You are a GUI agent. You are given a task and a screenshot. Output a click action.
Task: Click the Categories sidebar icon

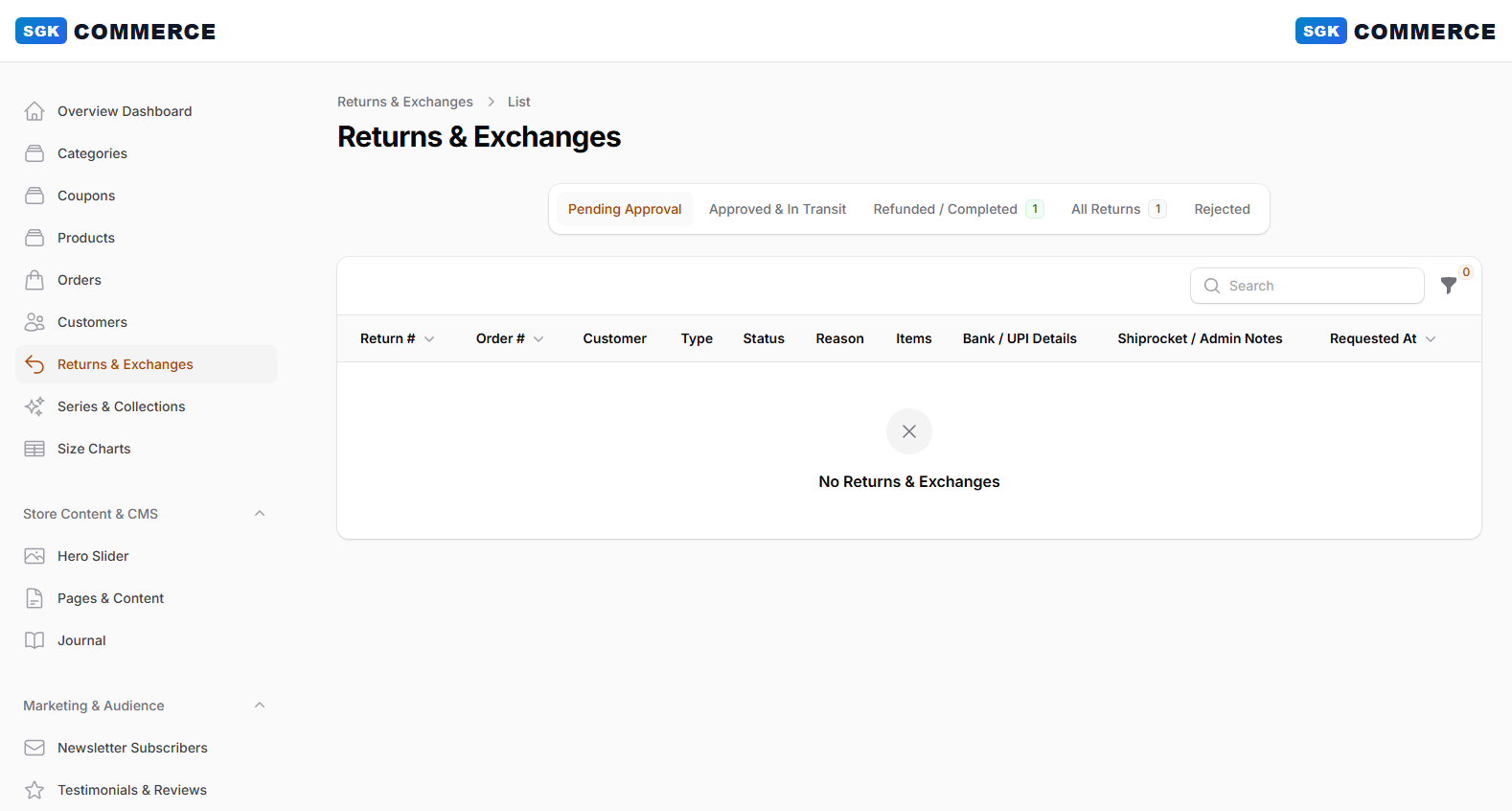34,153
